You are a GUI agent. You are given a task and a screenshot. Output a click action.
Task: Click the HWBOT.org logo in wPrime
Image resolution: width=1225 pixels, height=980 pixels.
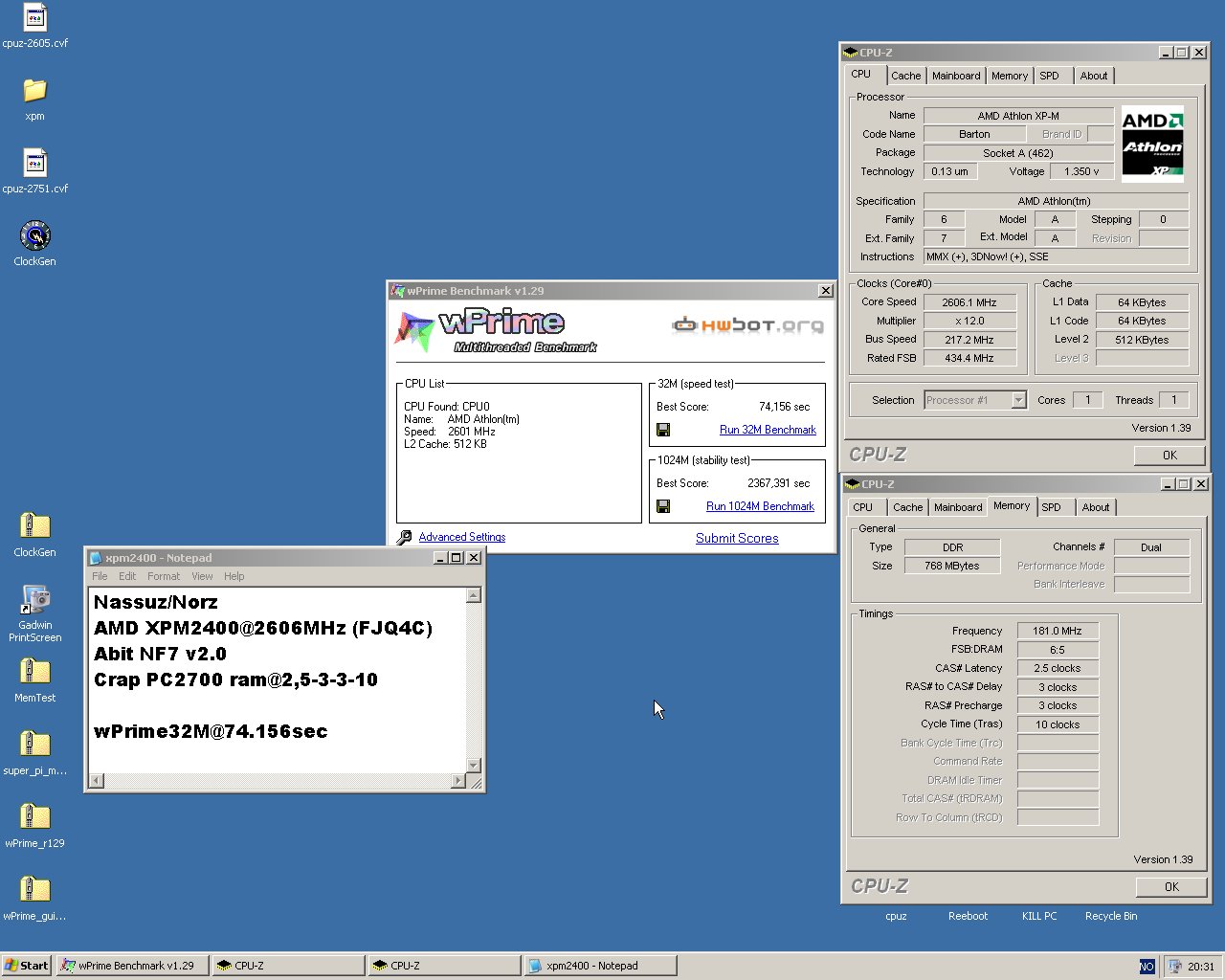click(747, 325)
